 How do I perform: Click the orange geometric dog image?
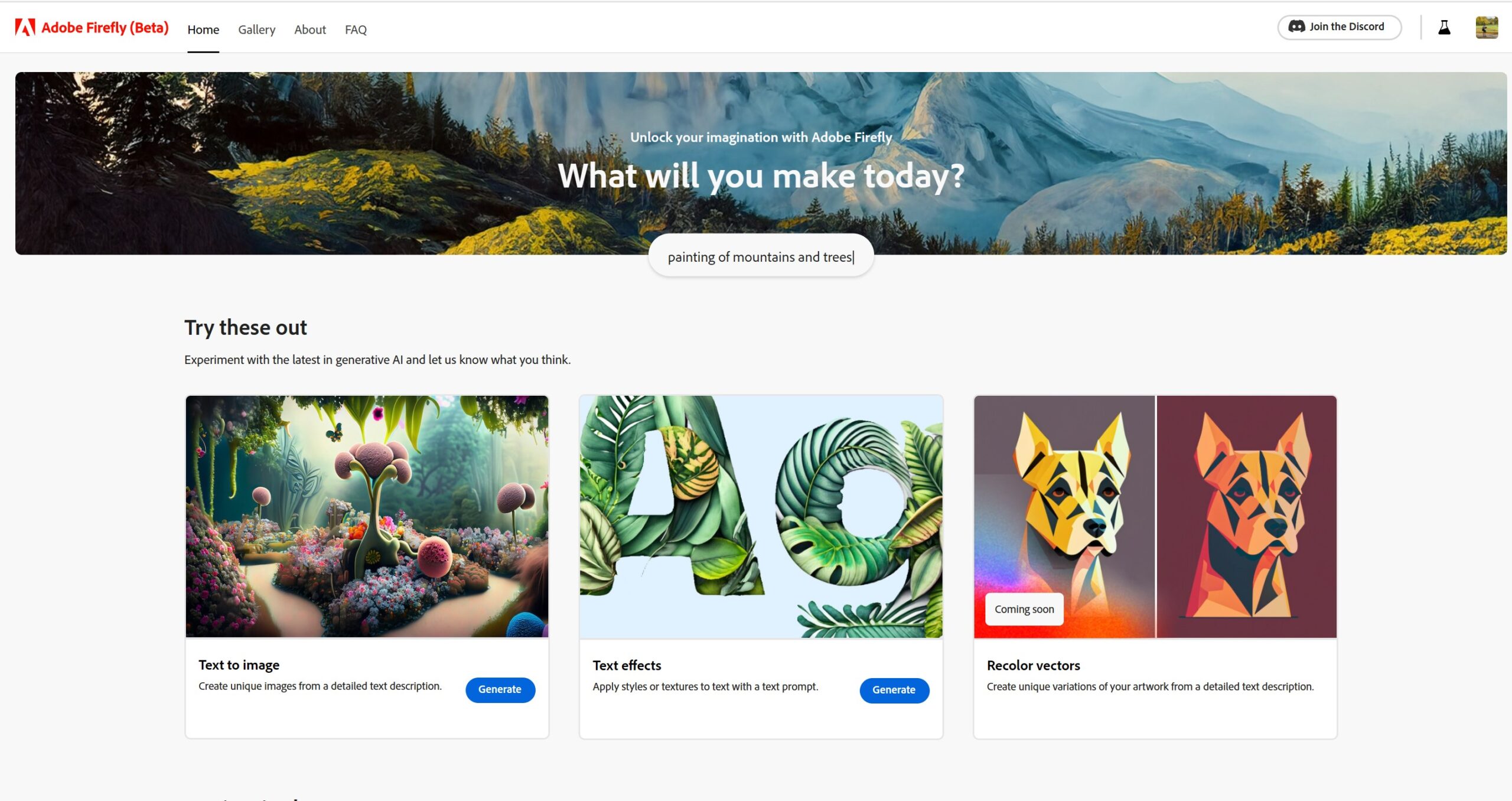click(1246, 517)
